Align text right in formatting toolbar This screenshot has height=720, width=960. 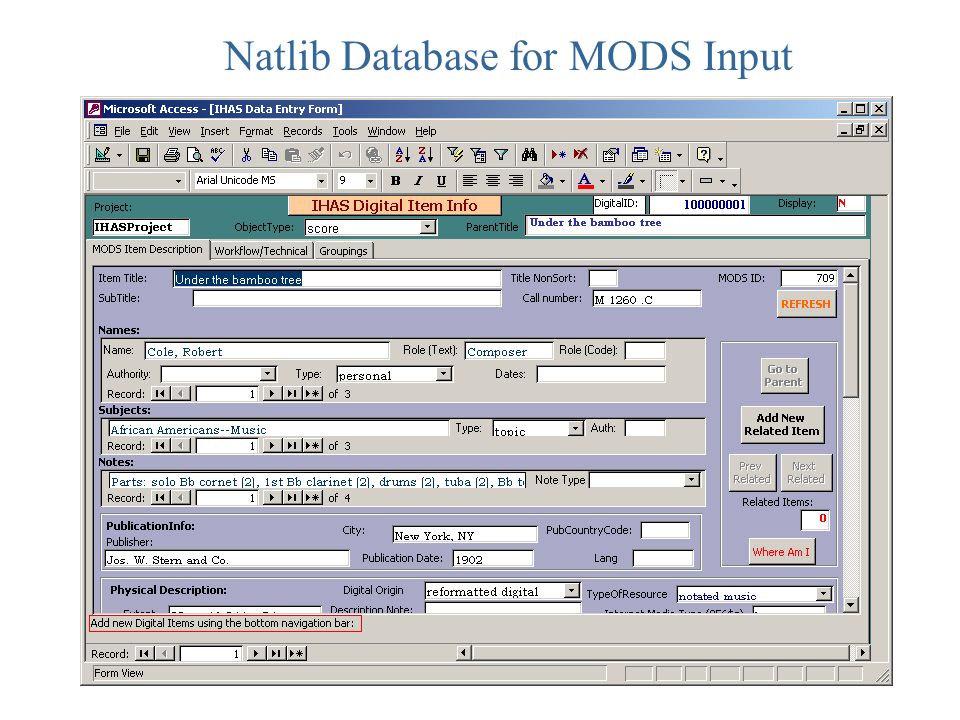[516, 181]
